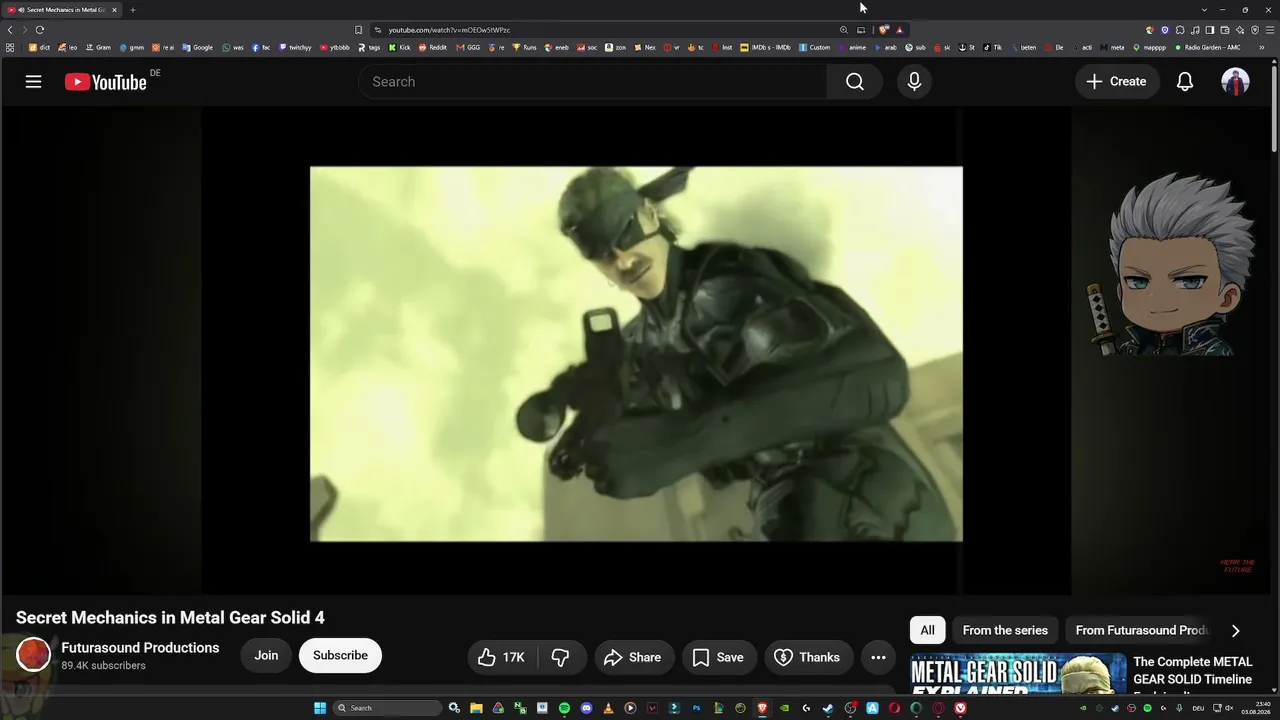Open Brave Shields lion icon

point(884,30)
